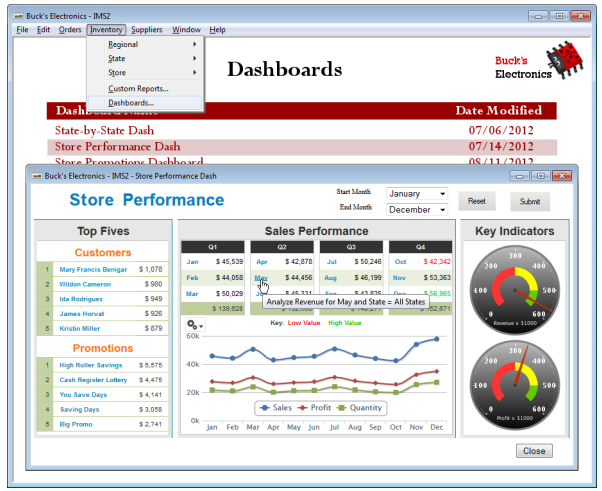Click the Q2 column header
This screenshot has height=491, width=602.
click(x=282, y=247)
